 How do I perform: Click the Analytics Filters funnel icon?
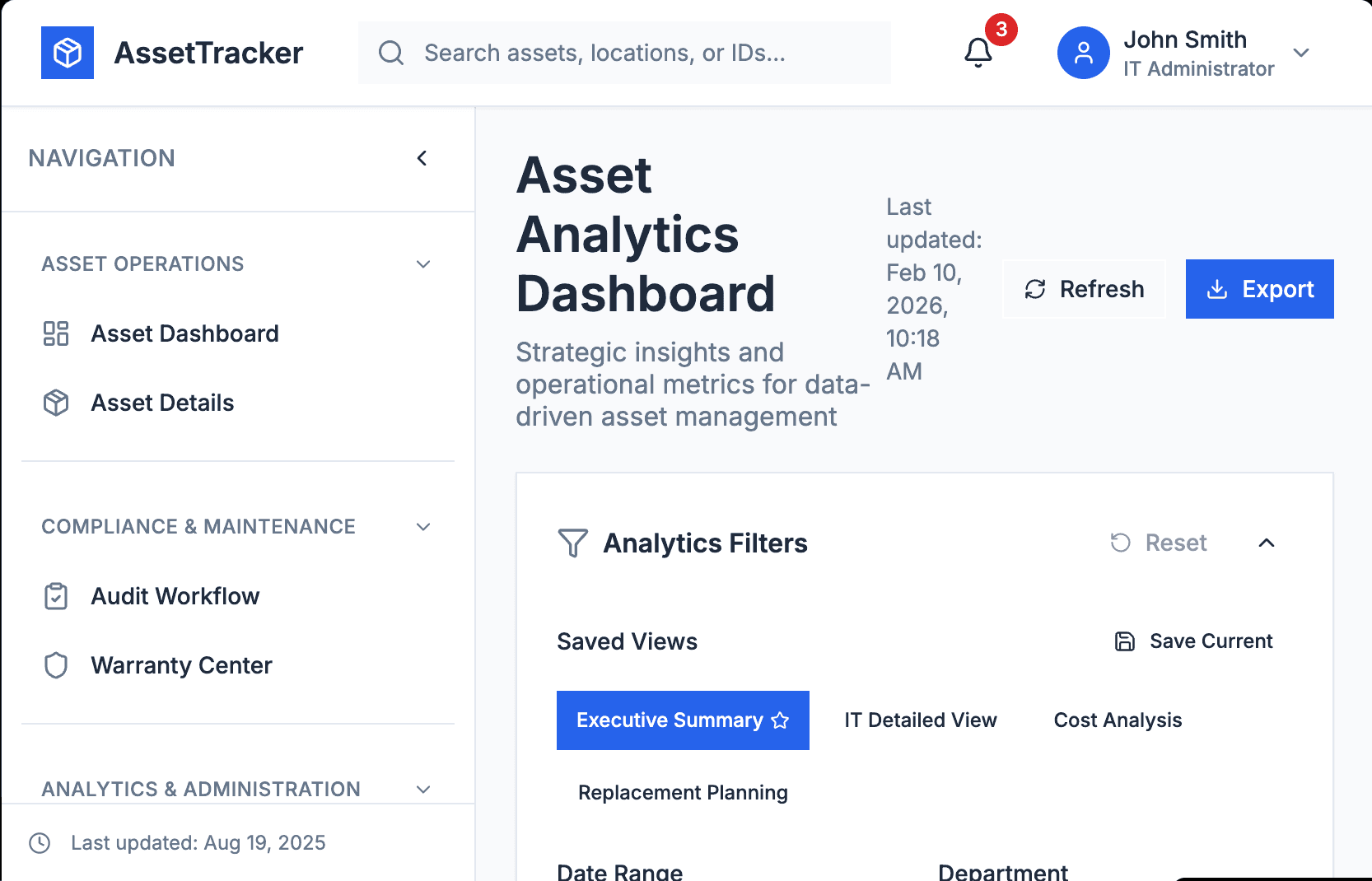[572, 543]
